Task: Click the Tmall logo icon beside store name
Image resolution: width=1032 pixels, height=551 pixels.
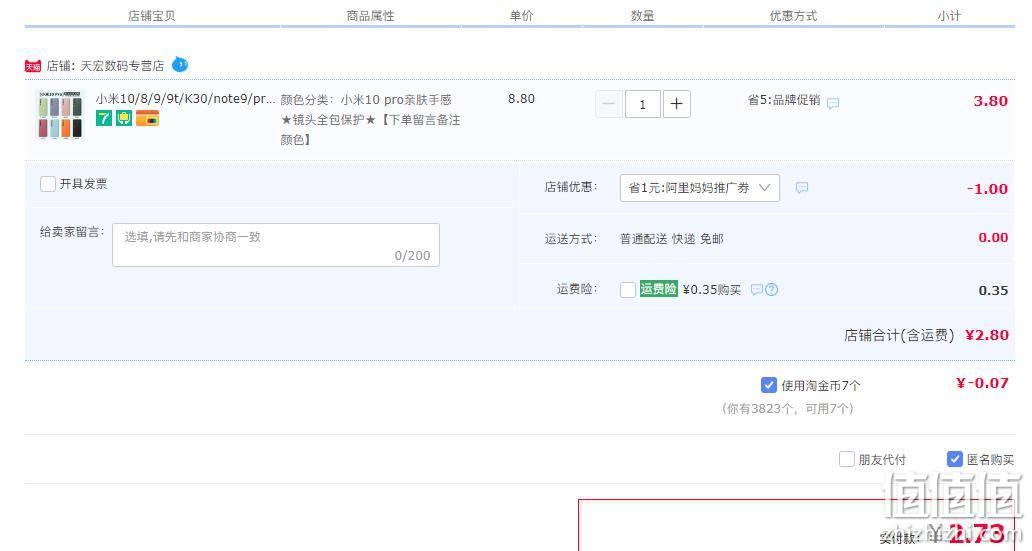Action: (33, 66)
